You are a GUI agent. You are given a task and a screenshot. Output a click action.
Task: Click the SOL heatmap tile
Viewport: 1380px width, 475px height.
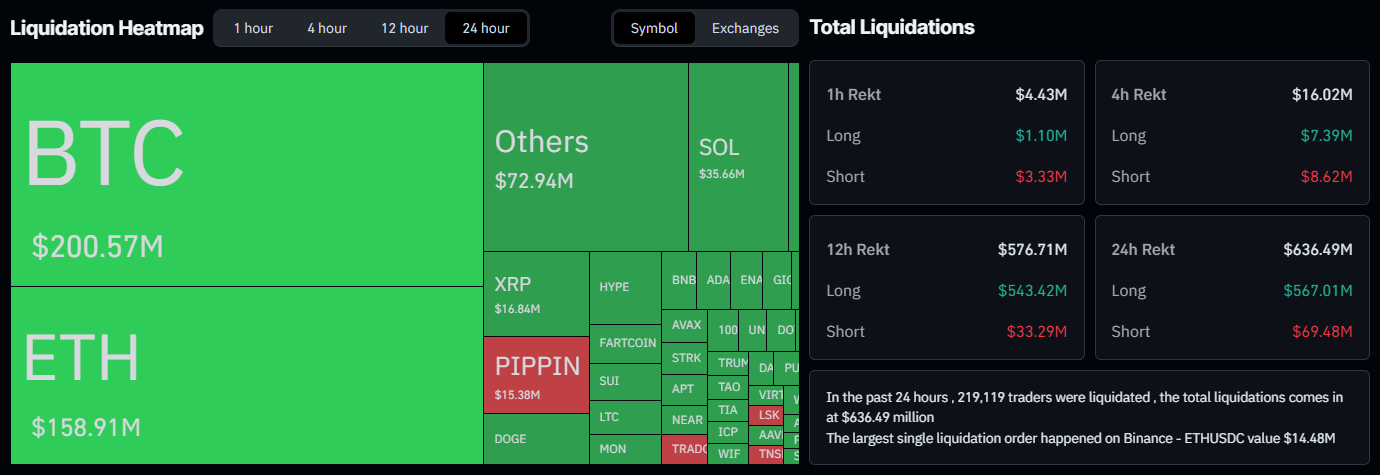737,157
